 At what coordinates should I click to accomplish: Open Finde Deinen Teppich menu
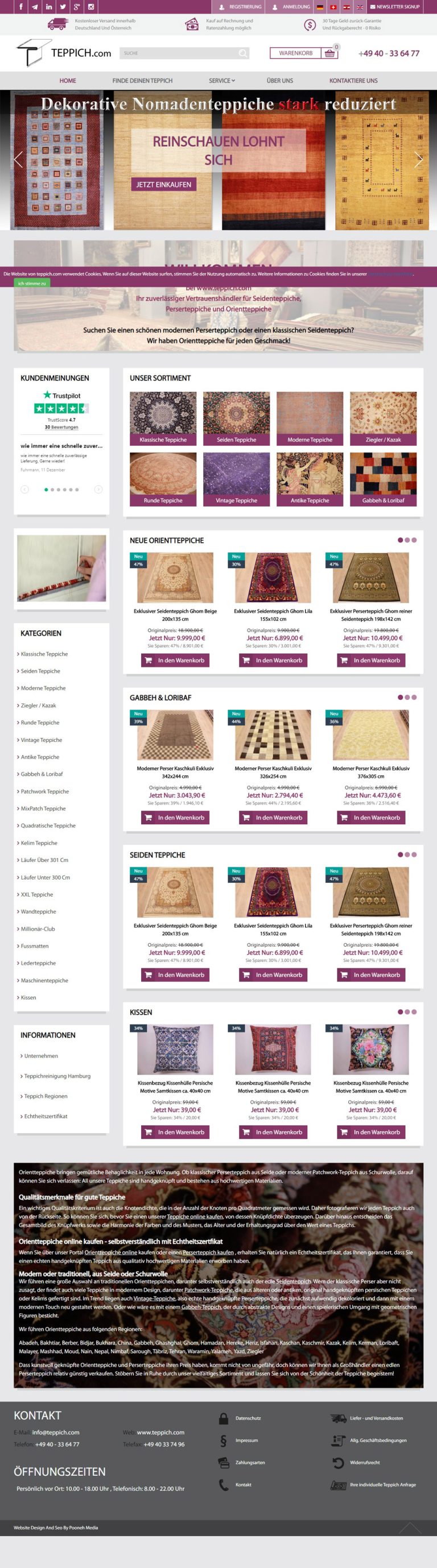click(142, 80)
